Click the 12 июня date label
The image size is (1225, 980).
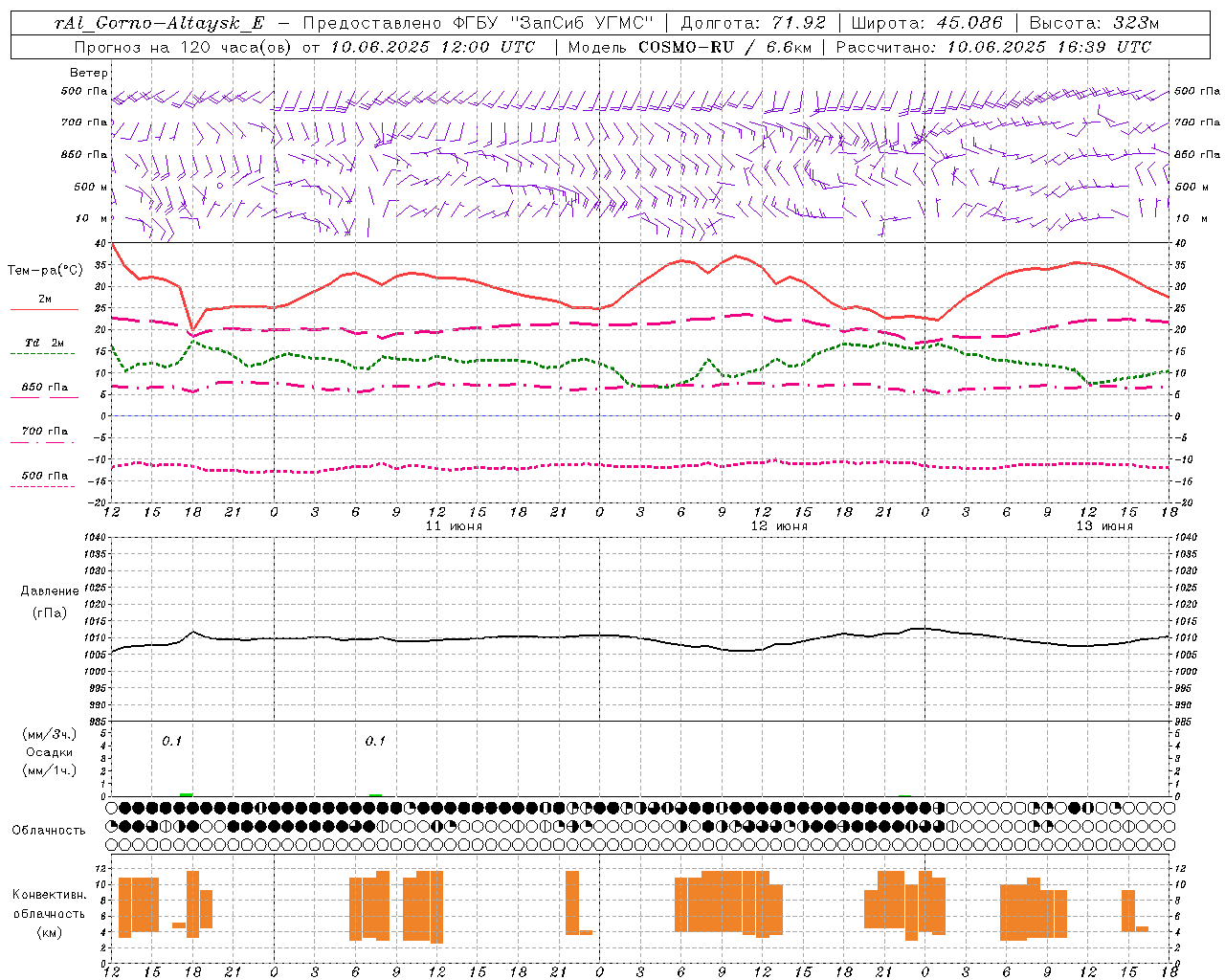pyautogui.click(x=779, y=526)
